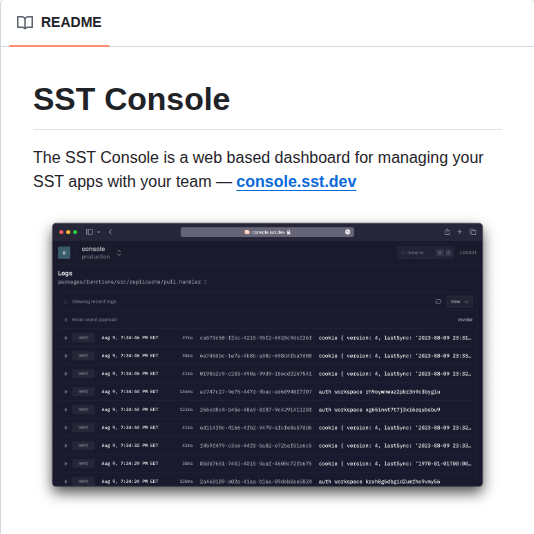Viewport: 534px width, 534px height.
Task: Select the README tab
Action: (59, 22)
